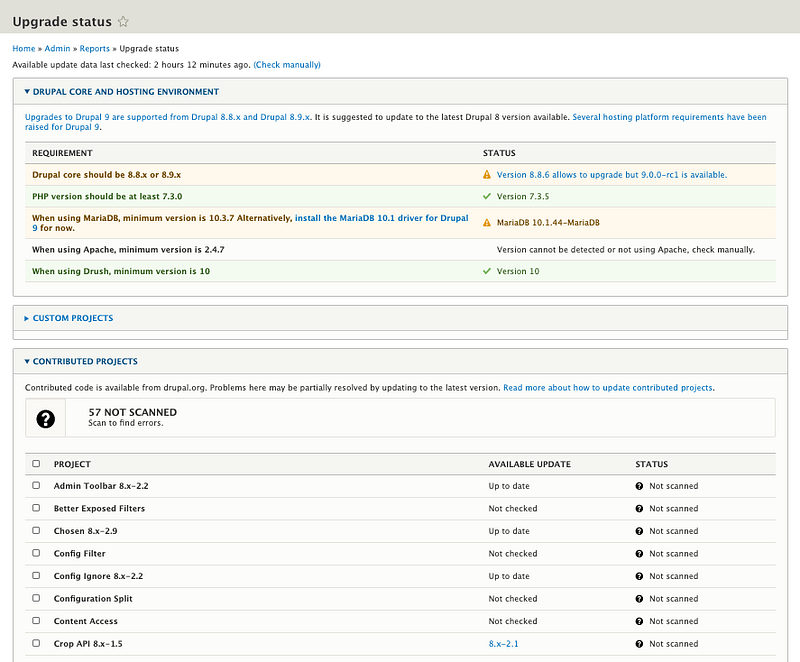The height and width of the screenshot is (662, 800).
Task: Click Check manually link
Action: [287, 65]
